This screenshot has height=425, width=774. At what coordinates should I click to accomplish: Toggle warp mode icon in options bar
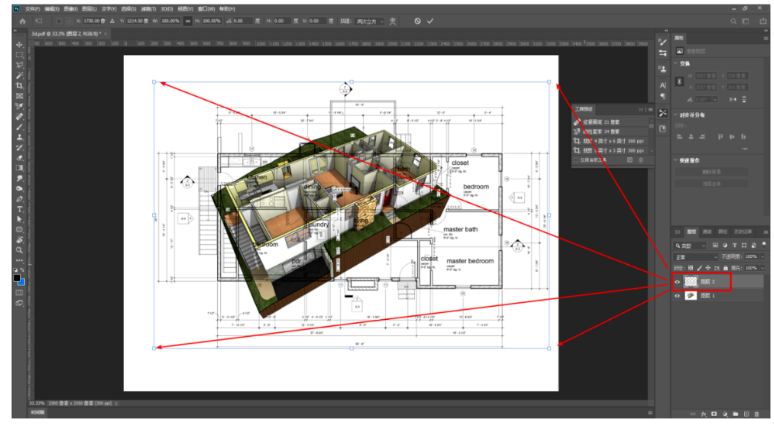click(393, 21)
